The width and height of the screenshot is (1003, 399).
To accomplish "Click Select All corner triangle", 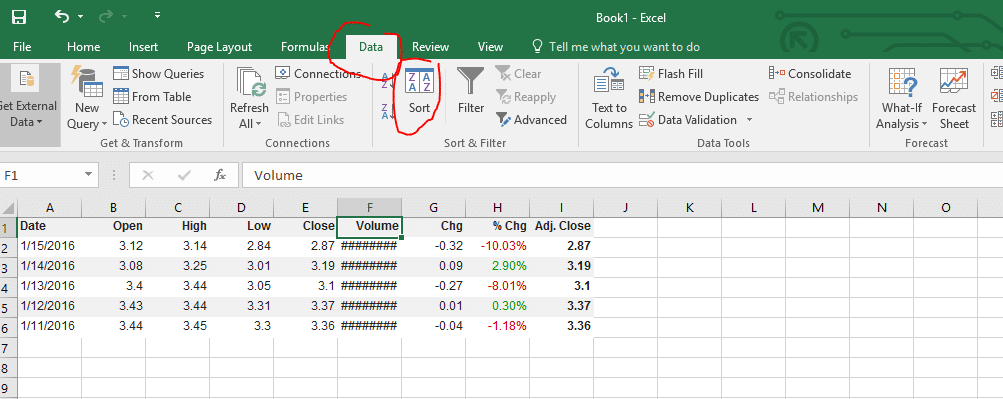I will click(8, 208).
